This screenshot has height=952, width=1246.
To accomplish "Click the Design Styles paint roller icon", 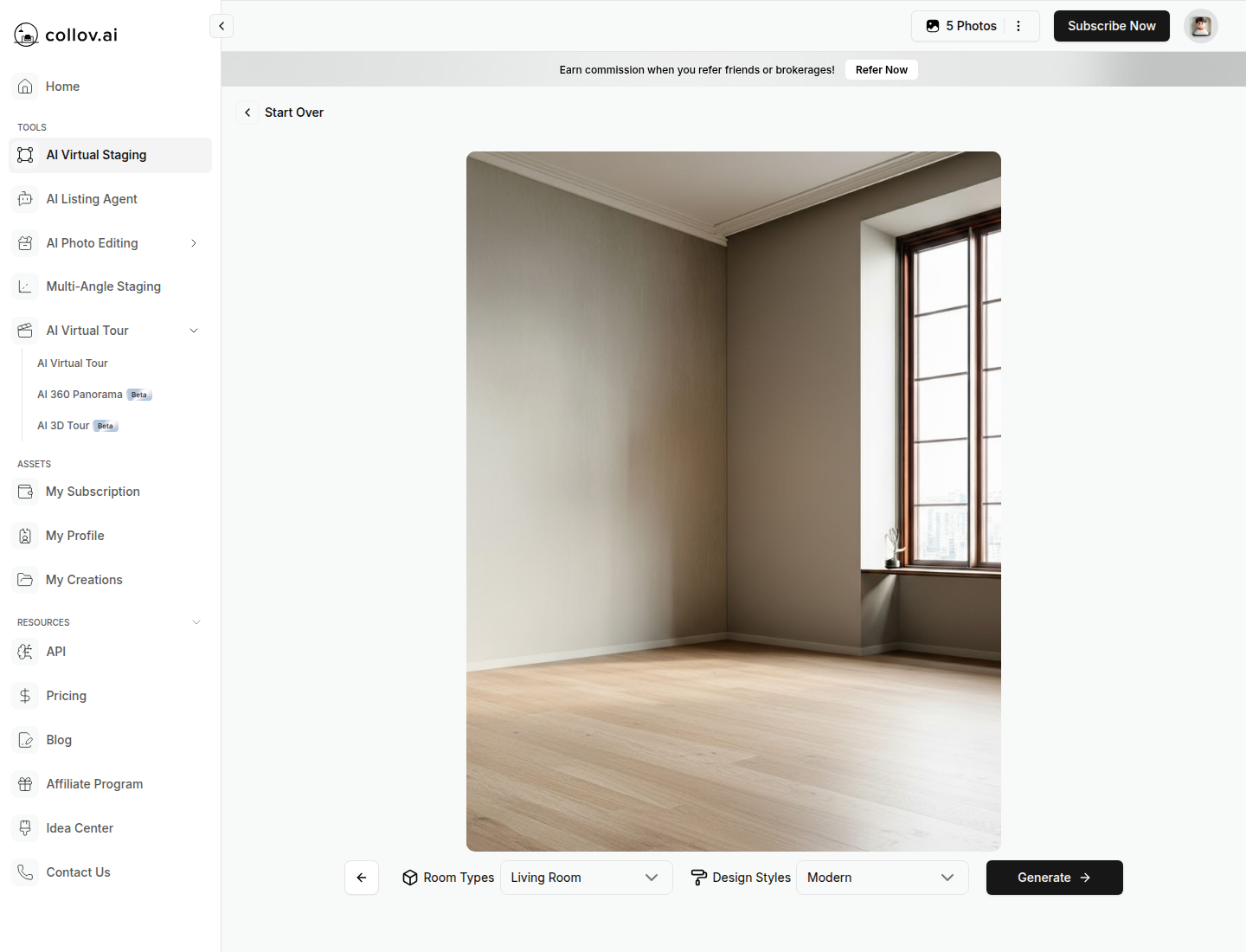I will 699,878.
